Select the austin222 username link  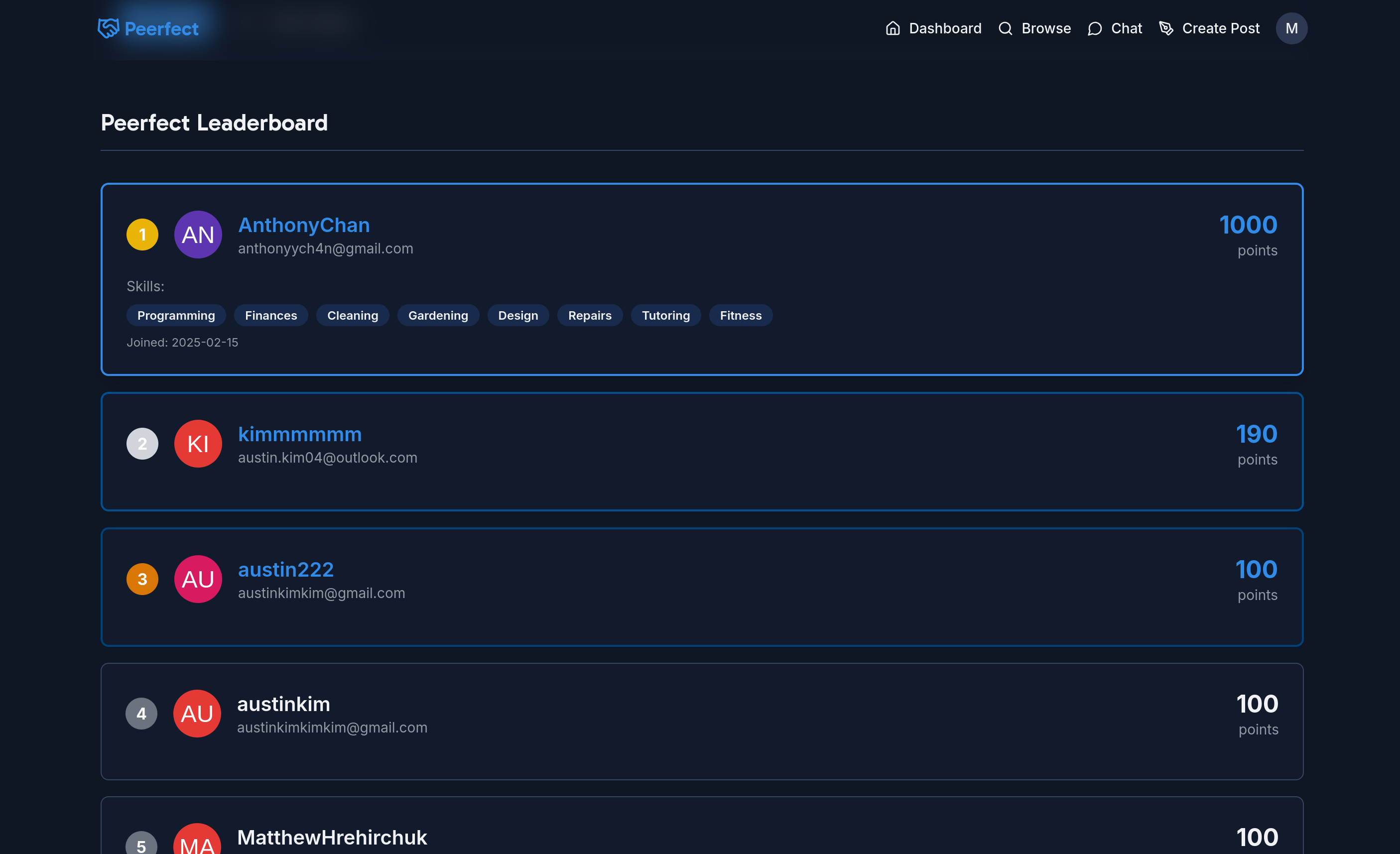[285, 569]
